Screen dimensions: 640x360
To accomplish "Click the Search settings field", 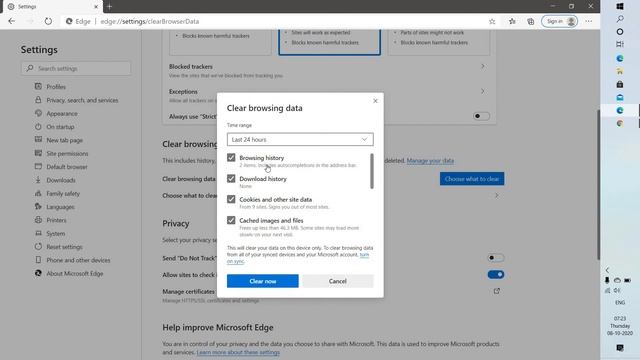I will click(76, 69).
